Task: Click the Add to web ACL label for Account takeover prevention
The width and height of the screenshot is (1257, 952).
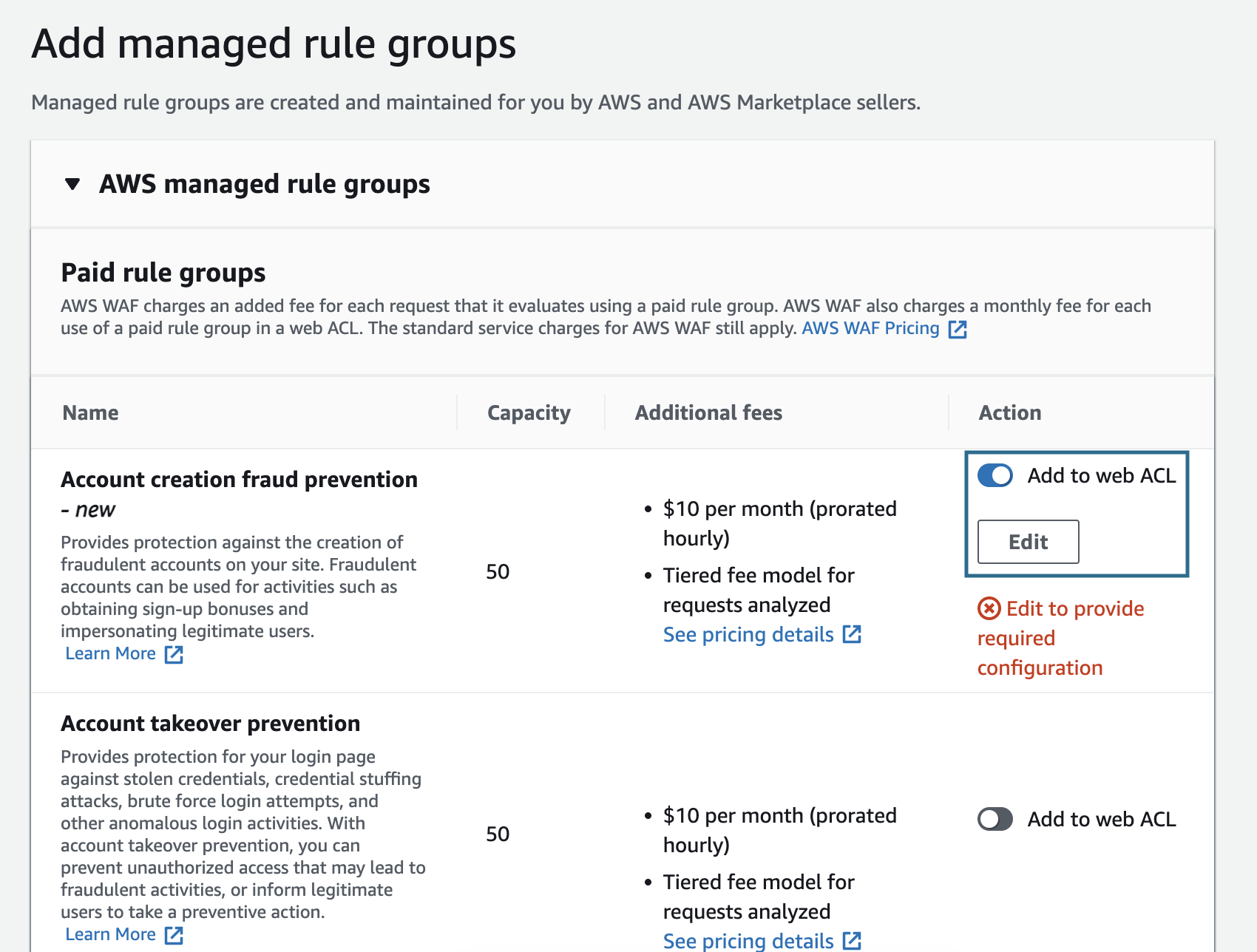Action: (1102, 819)
